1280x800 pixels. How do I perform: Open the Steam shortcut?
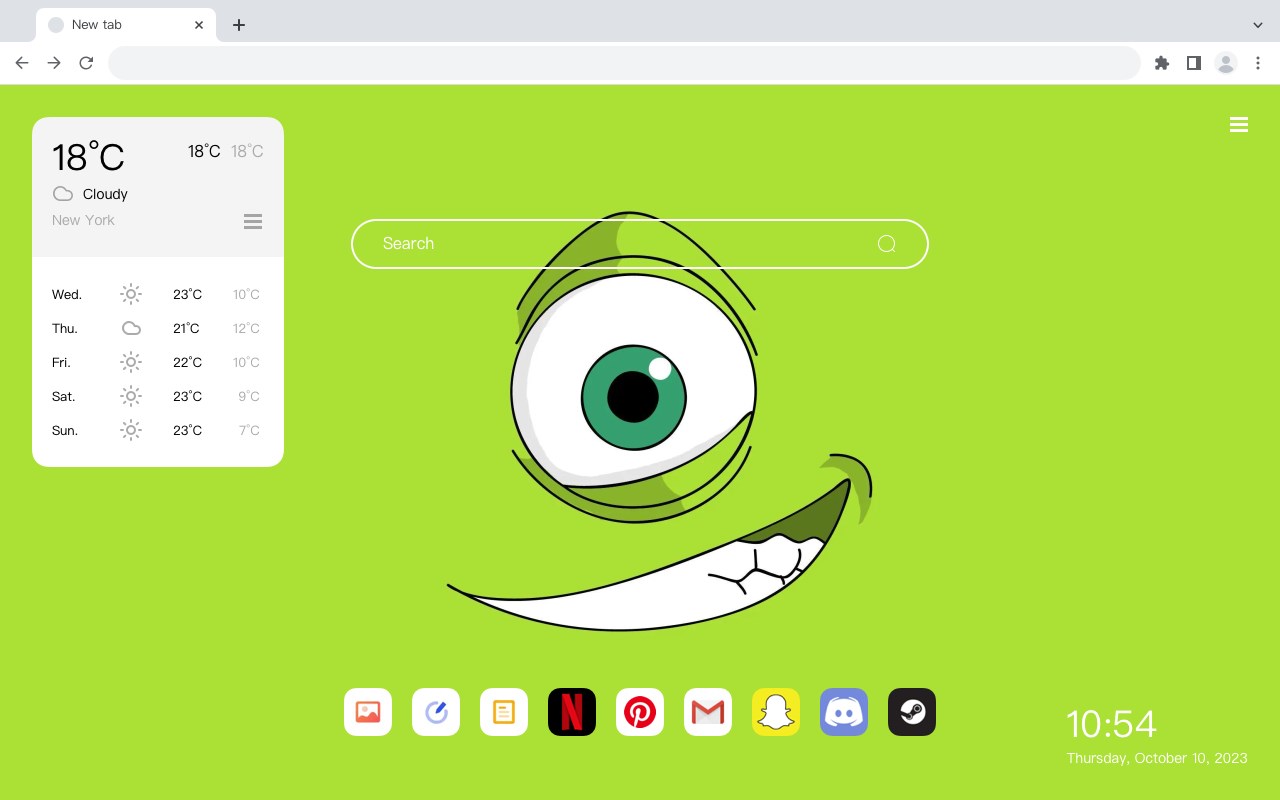[912, 712]
